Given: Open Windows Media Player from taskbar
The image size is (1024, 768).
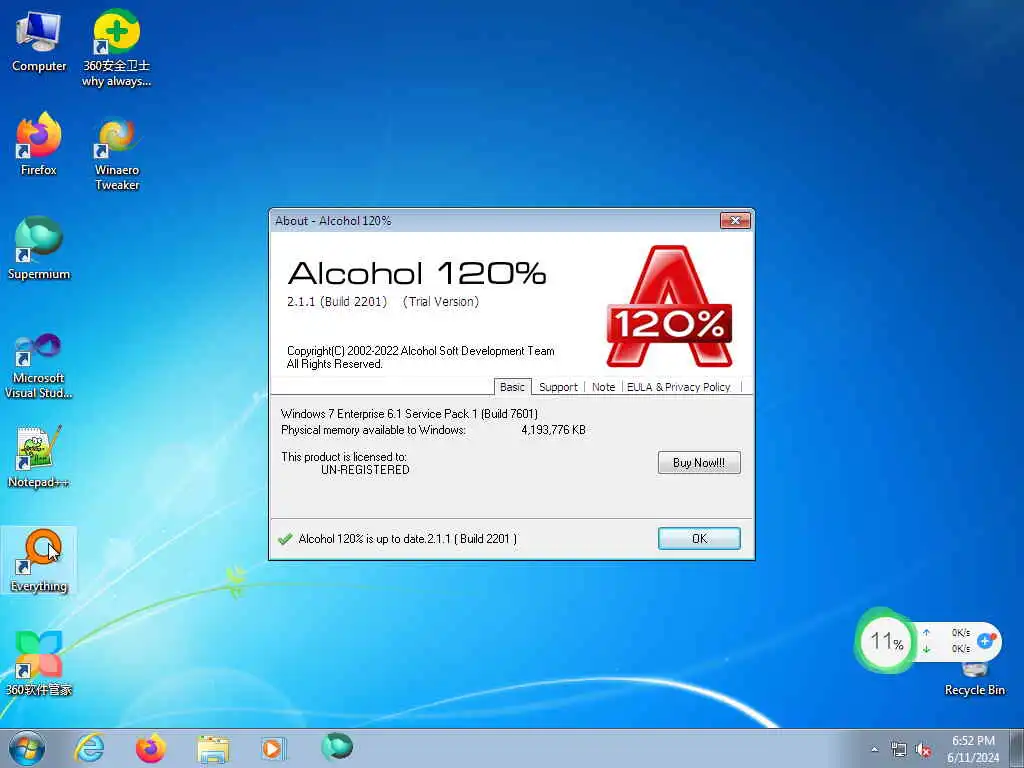Looking at the screenshot, I should 272,748.
